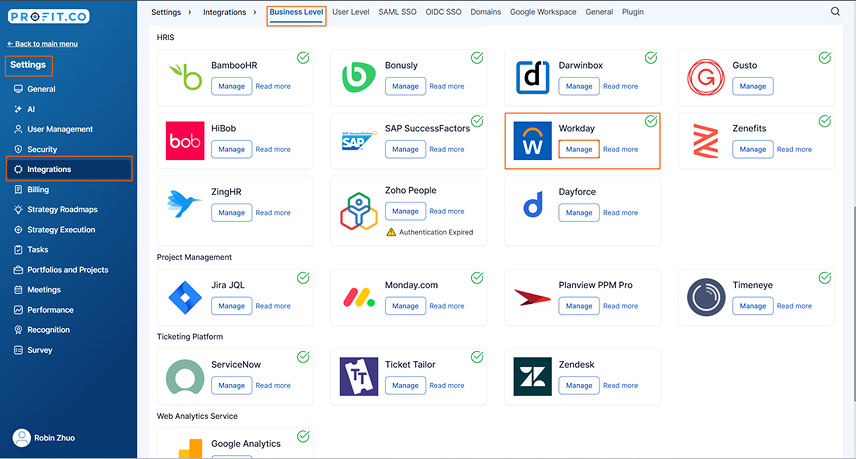Click the HiBob logo
This screenshot has height=459, width=856.
point(185,140)
